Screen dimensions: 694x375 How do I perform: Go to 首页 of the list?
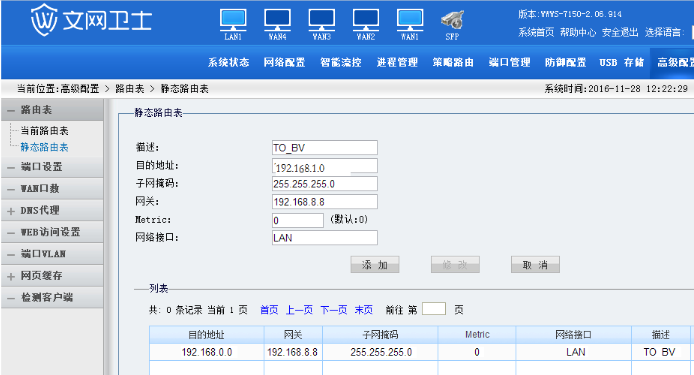click(x=269, y=310)
